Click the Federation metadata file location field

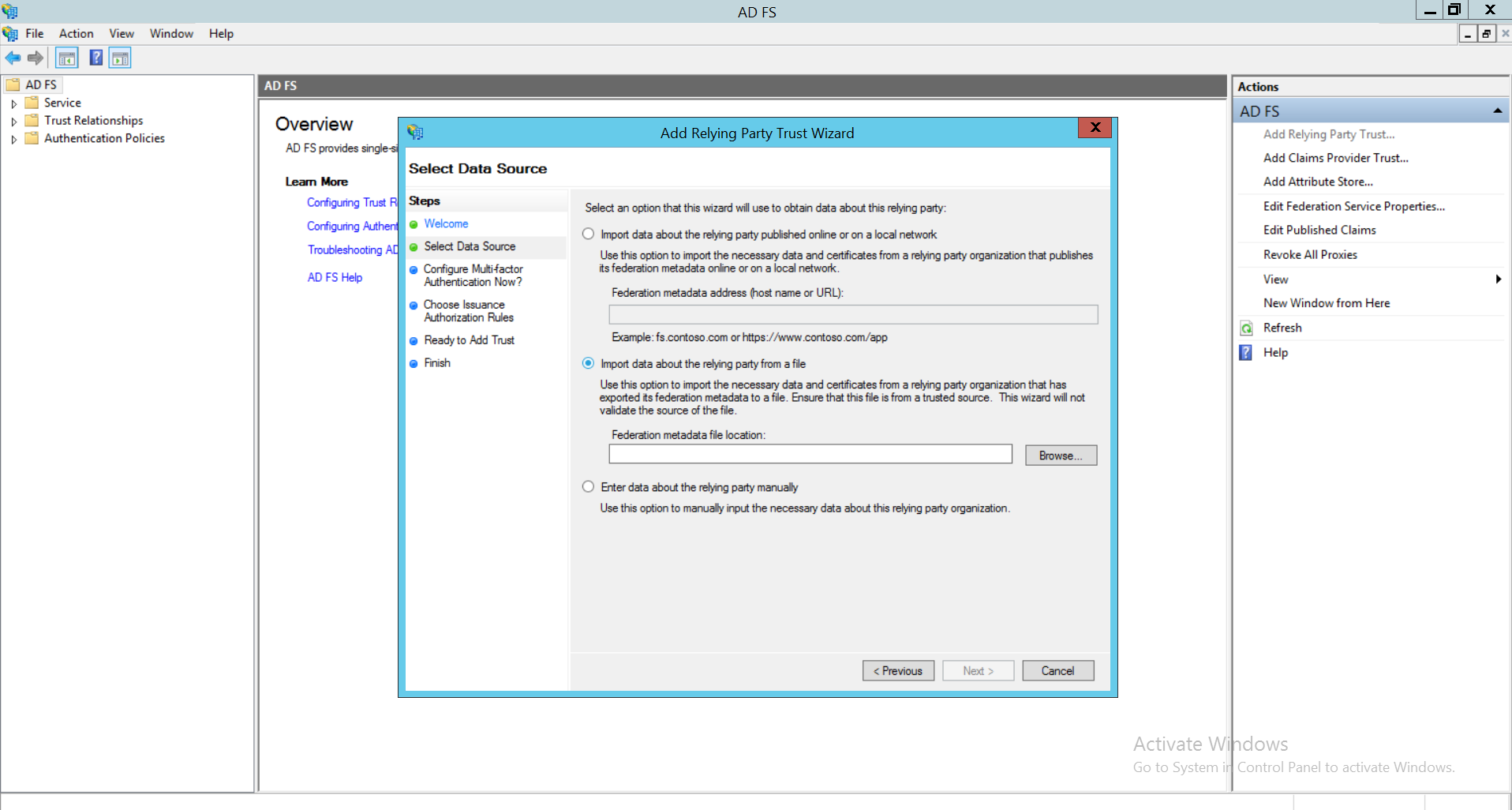click(x=810, y=453)
